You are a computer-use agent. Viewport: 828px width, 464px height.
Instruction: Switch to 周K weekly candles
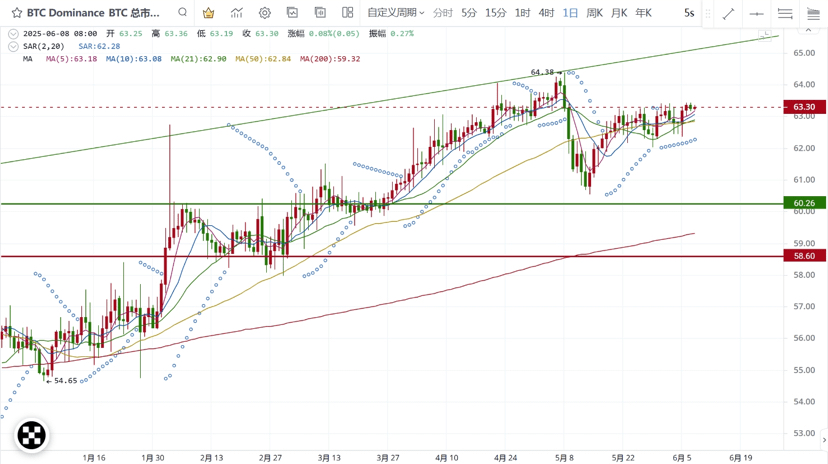coord(594,13)
